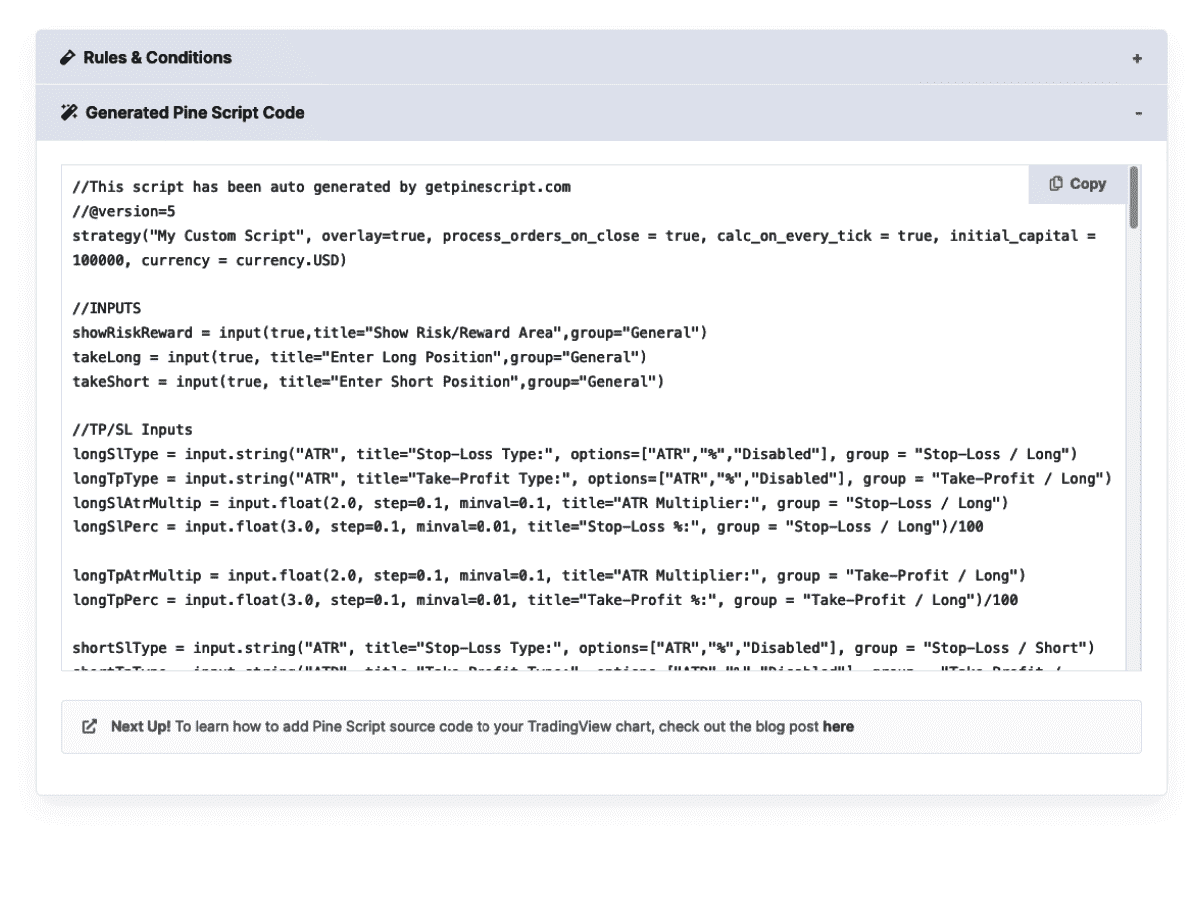Place cursor on the //@version=5 line

(124, 212)
